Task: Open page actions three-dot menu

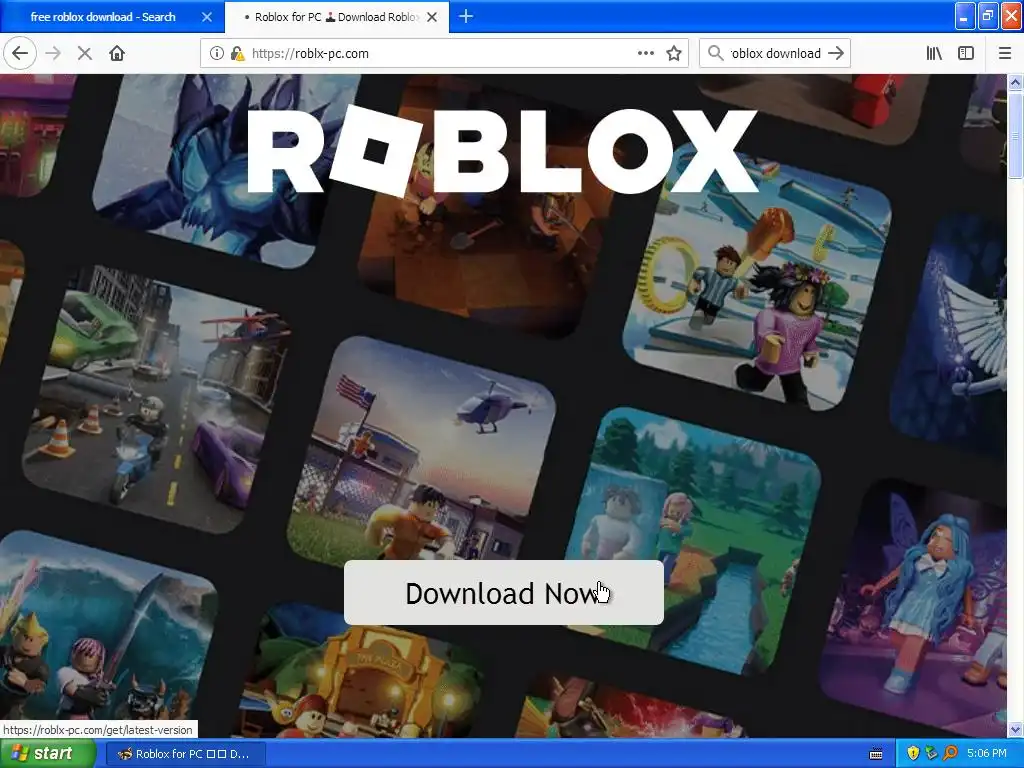Action: coord(645,54)
